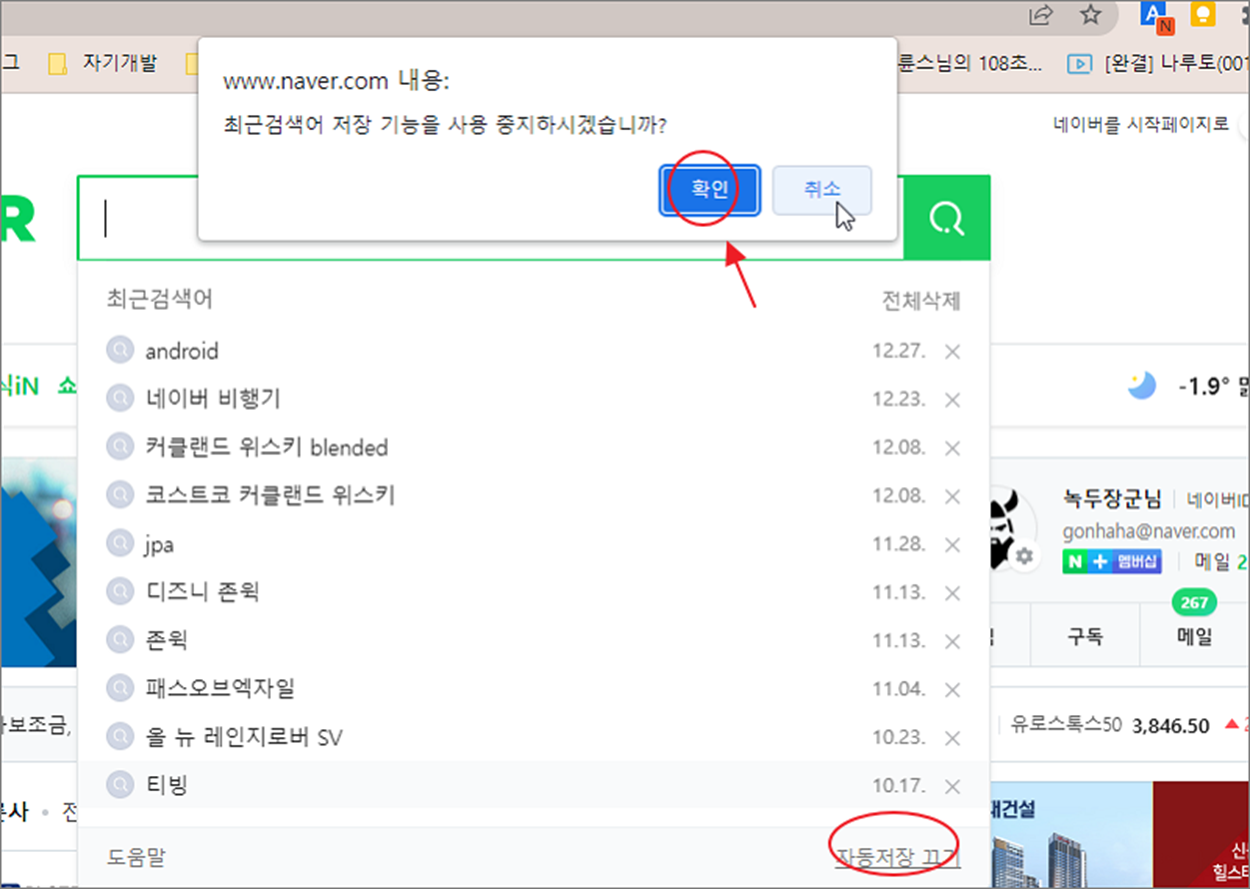1250x889 pixels.
Task: Click the weather moon icon
Action: click(x=1141, y=385)
